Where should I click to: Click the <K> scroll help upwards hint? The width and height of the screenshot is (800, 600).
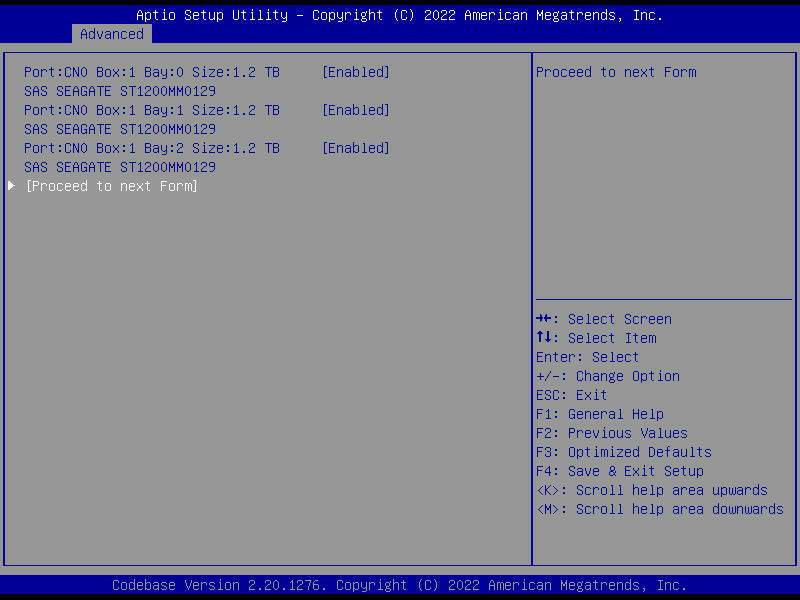point(651,490)
